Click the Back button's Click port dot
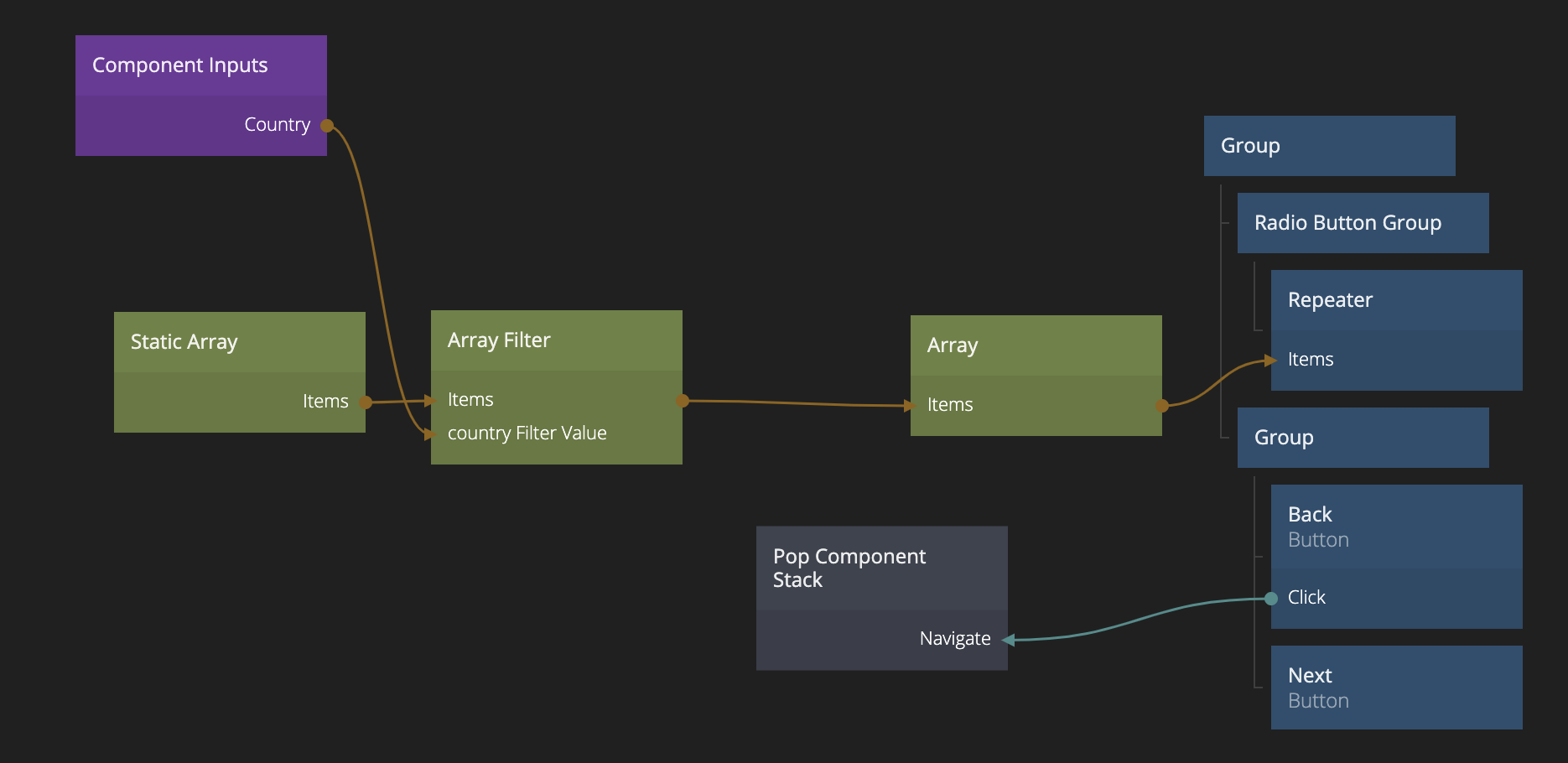Screen dimensions: 1568x763 (1271, 599)
